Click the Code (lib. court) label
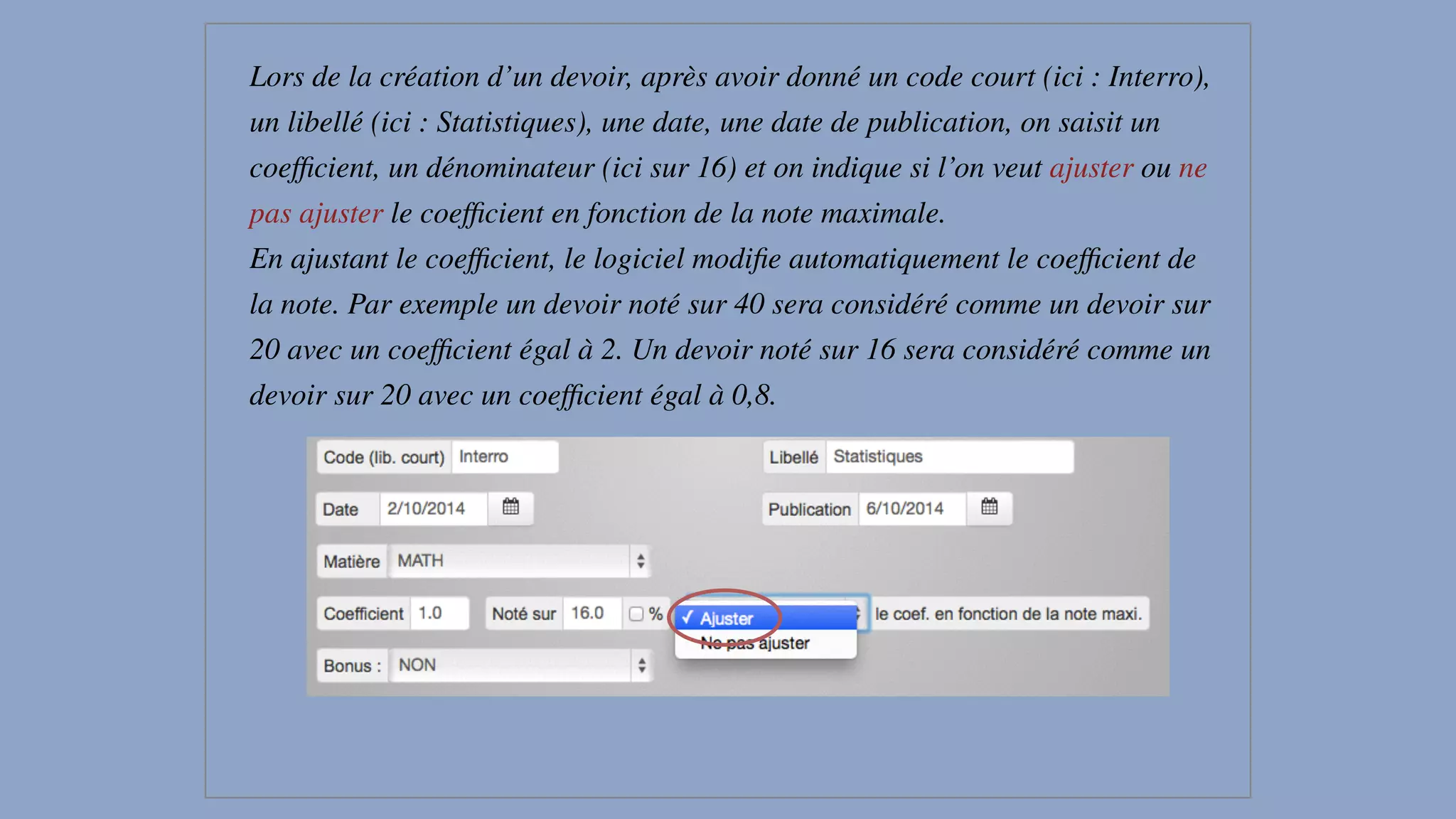The height and width of the screenshot is (819, 1456). [x=384, y=457]
